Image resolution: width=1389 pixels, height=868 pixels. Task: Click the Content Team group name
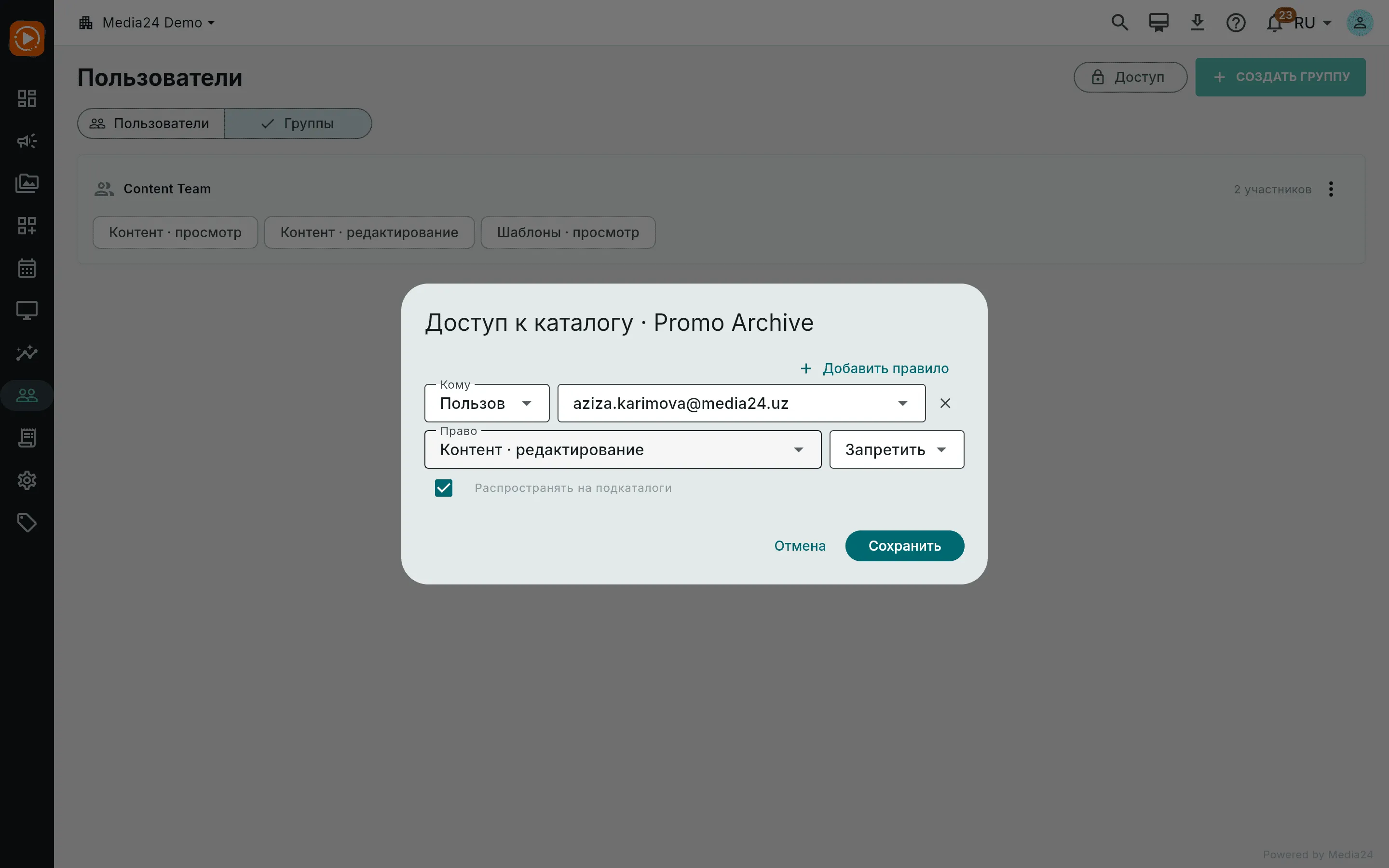coord(167,189)
